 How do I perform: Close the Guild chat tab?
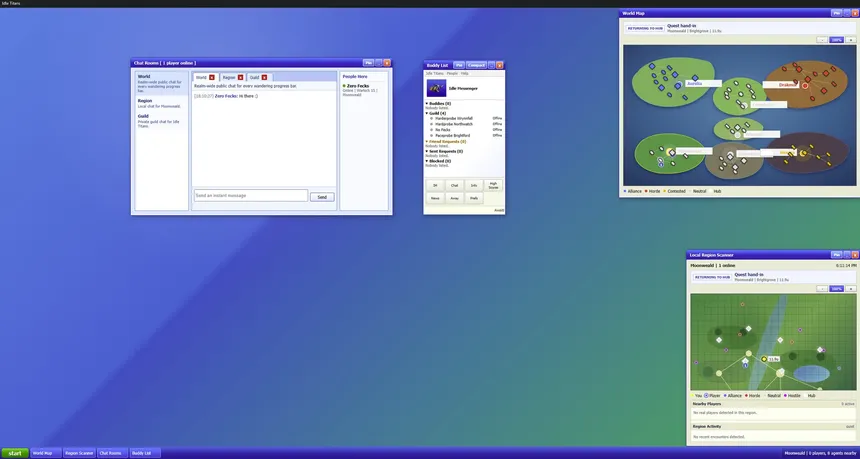264,77
